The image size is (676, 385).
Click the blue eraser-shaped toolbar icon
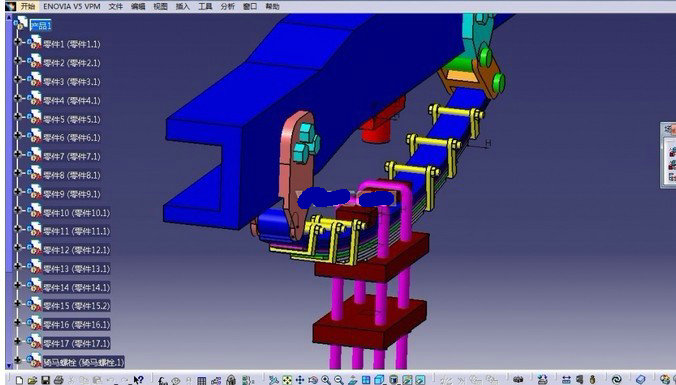(x=641, y=380)
